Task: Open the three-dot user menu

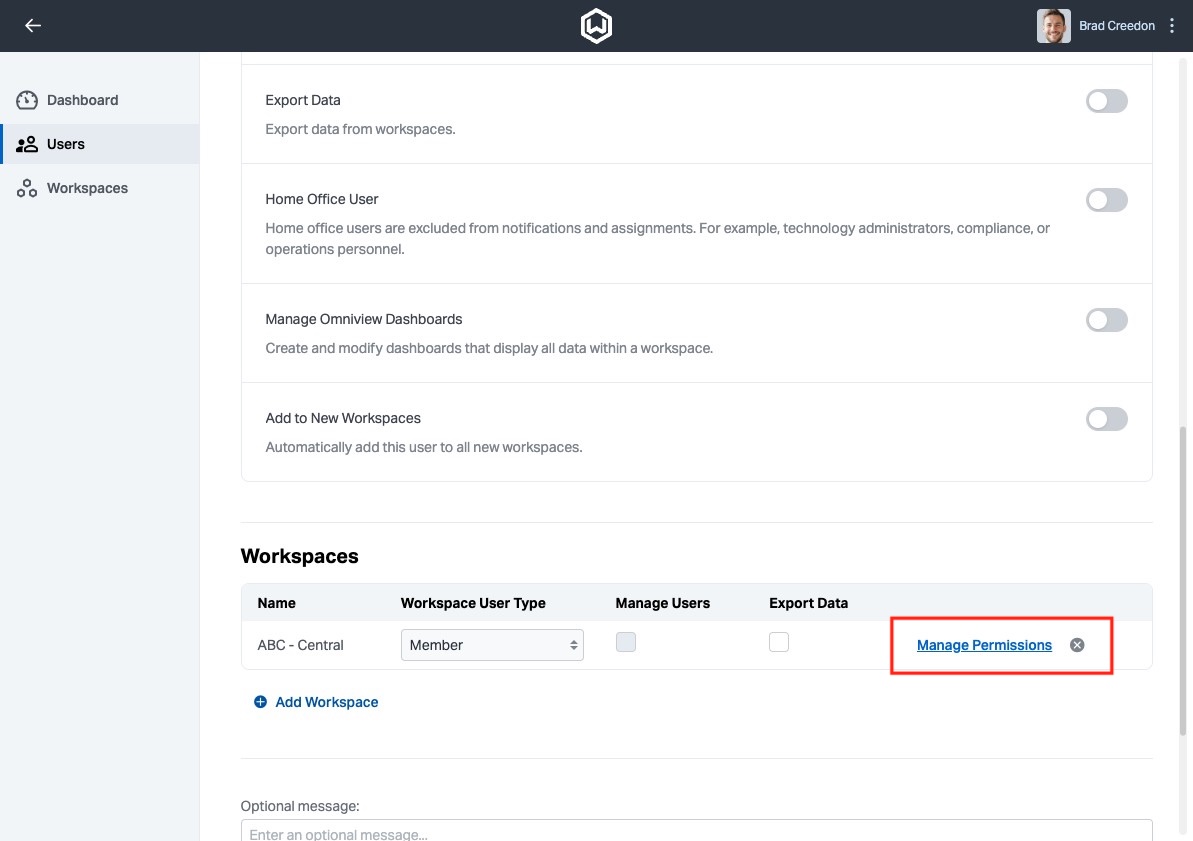Action: (x=1172, y=26)
